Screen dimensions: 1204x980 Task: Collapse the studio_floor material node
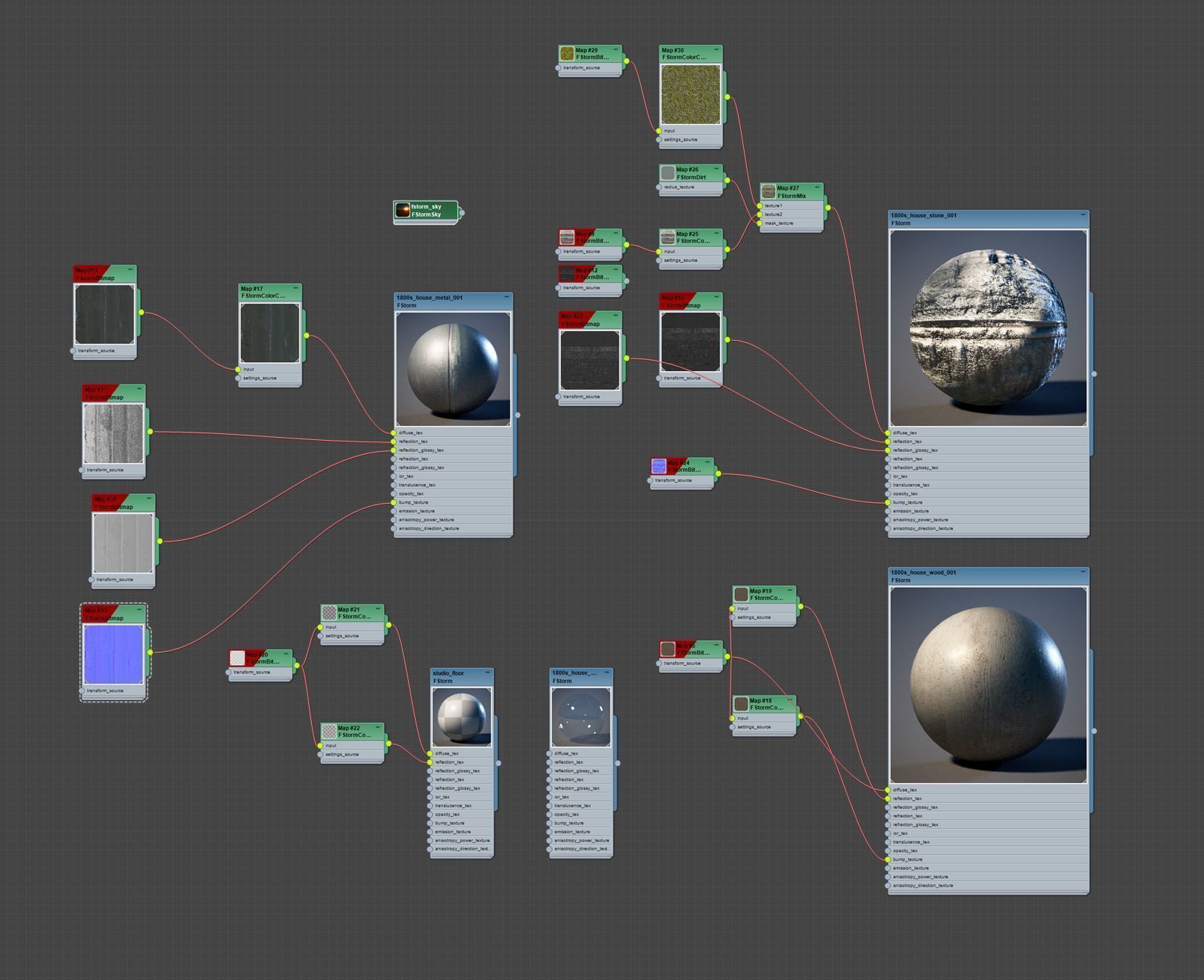coord(488,673)
